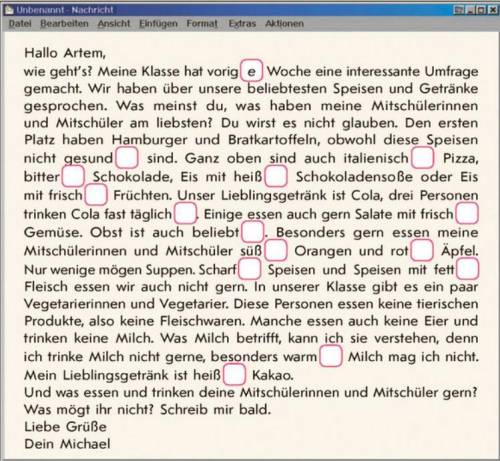Open the Extras menu
This screenshot has height=461, width=500.
point(242,24)
